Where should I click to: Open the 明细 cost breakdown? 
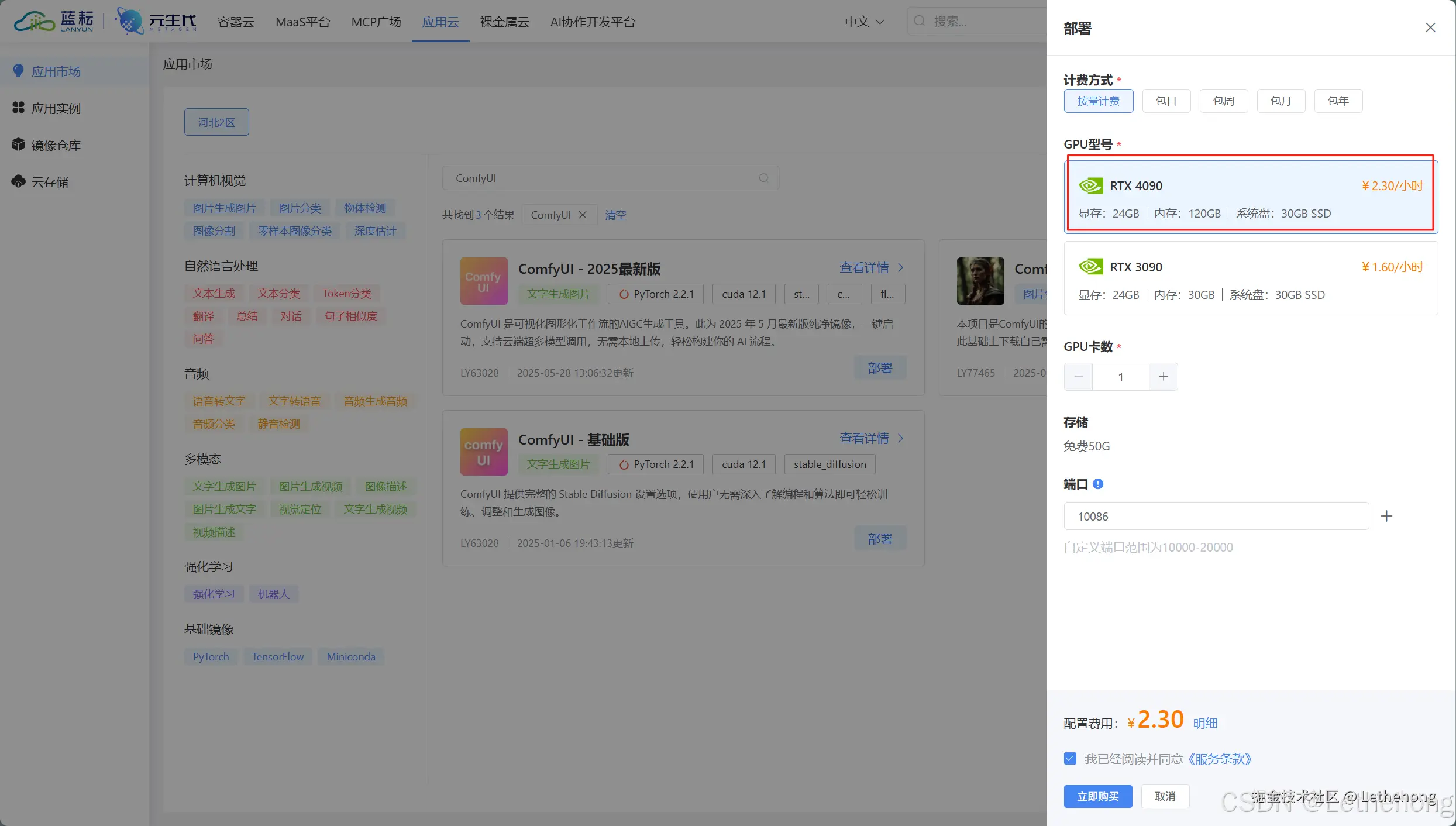(x=1205, y=722)
